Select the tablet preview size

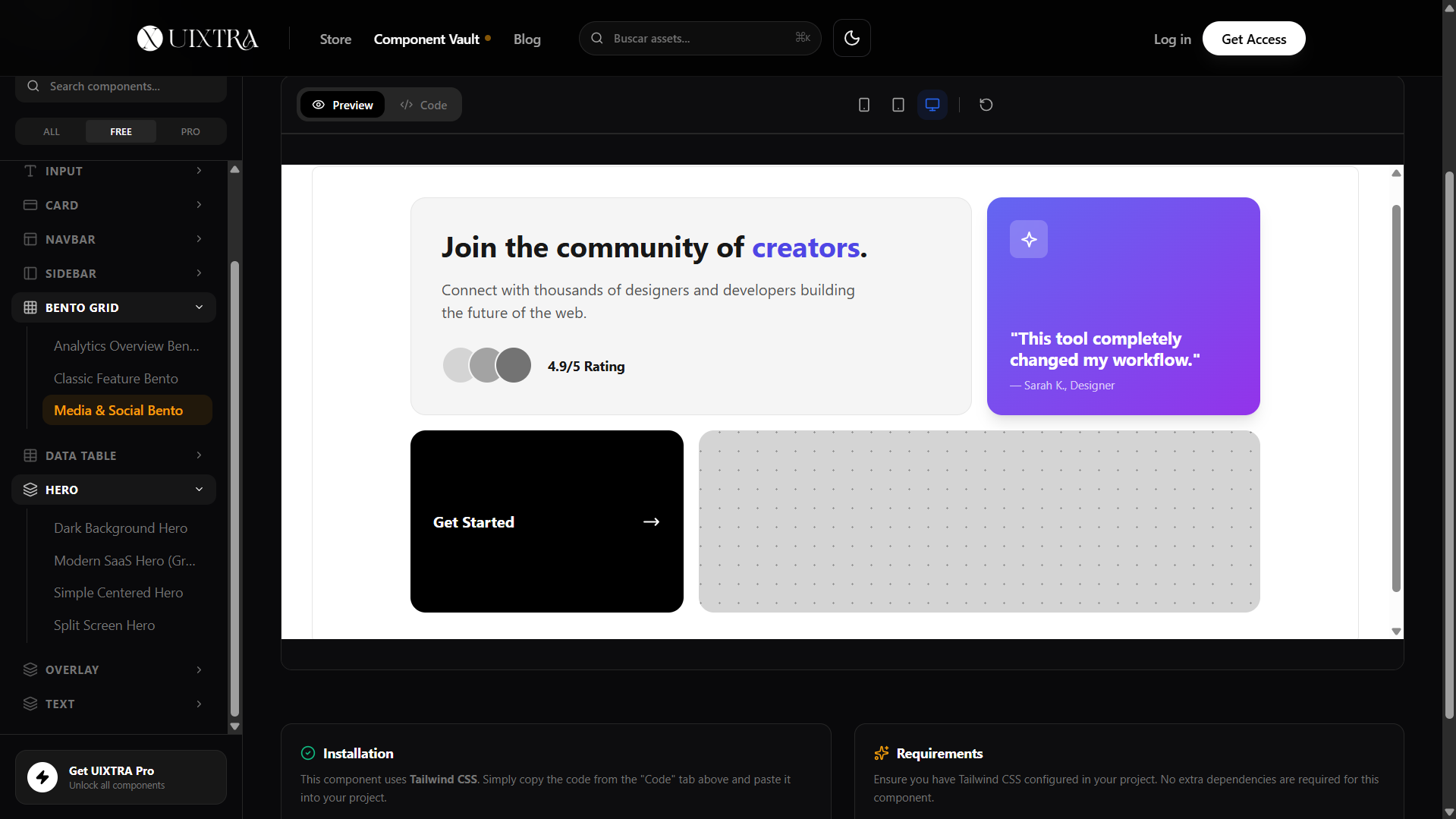[x=898, y=104]
